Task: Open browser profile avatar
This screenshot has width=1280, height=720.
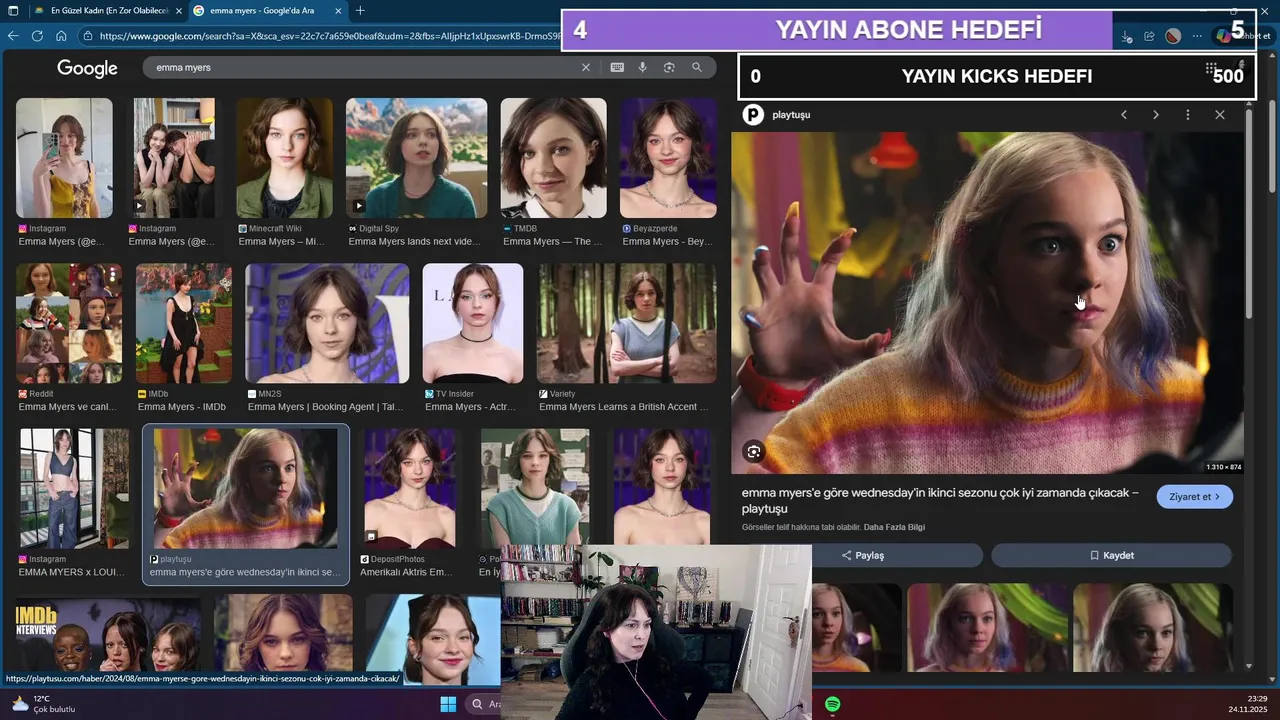Action: 1173,37
